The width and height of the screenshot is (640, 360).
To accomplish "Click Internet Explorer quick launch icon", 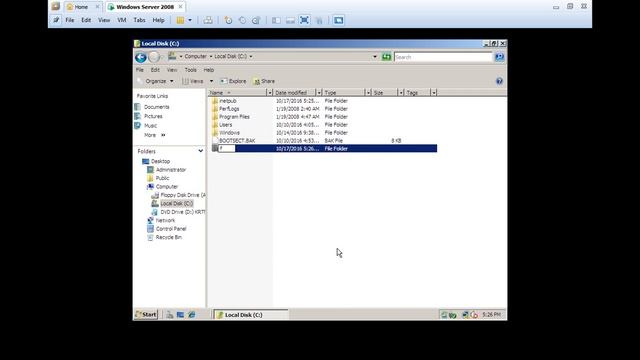I will (x=191, y=315).
